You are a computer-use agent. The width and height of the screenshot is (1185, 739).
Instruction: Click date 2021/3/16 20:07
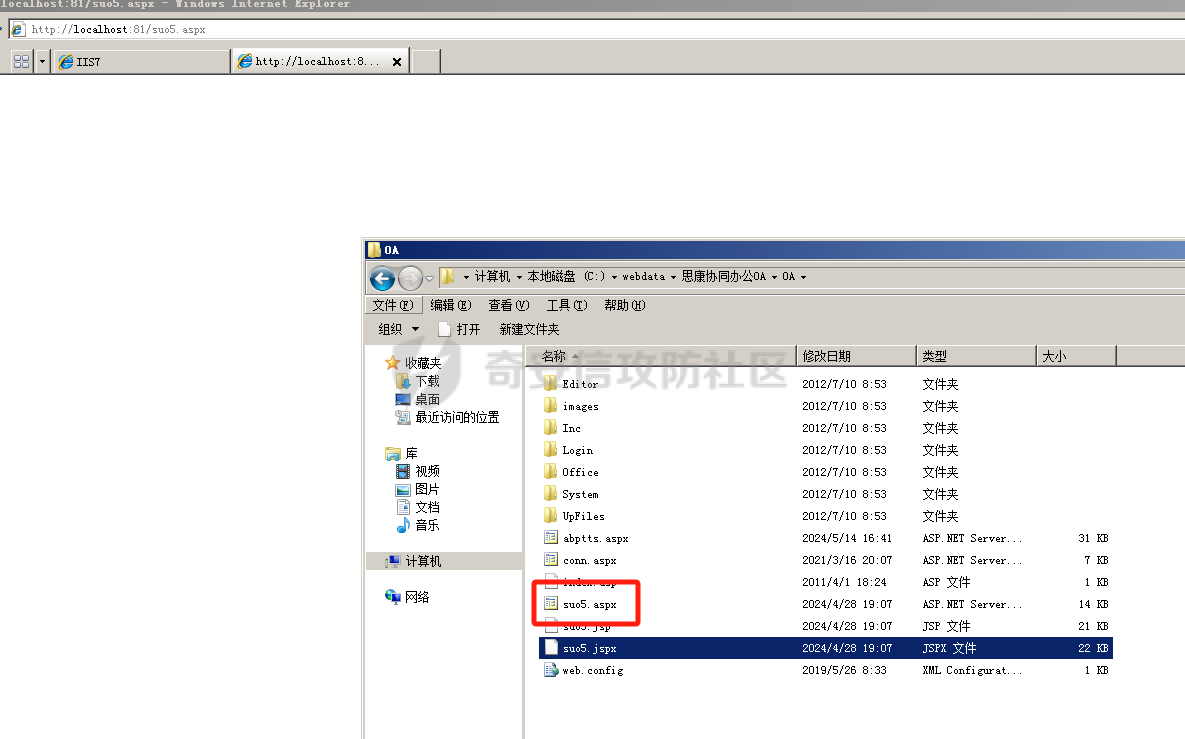pos(847,560)
